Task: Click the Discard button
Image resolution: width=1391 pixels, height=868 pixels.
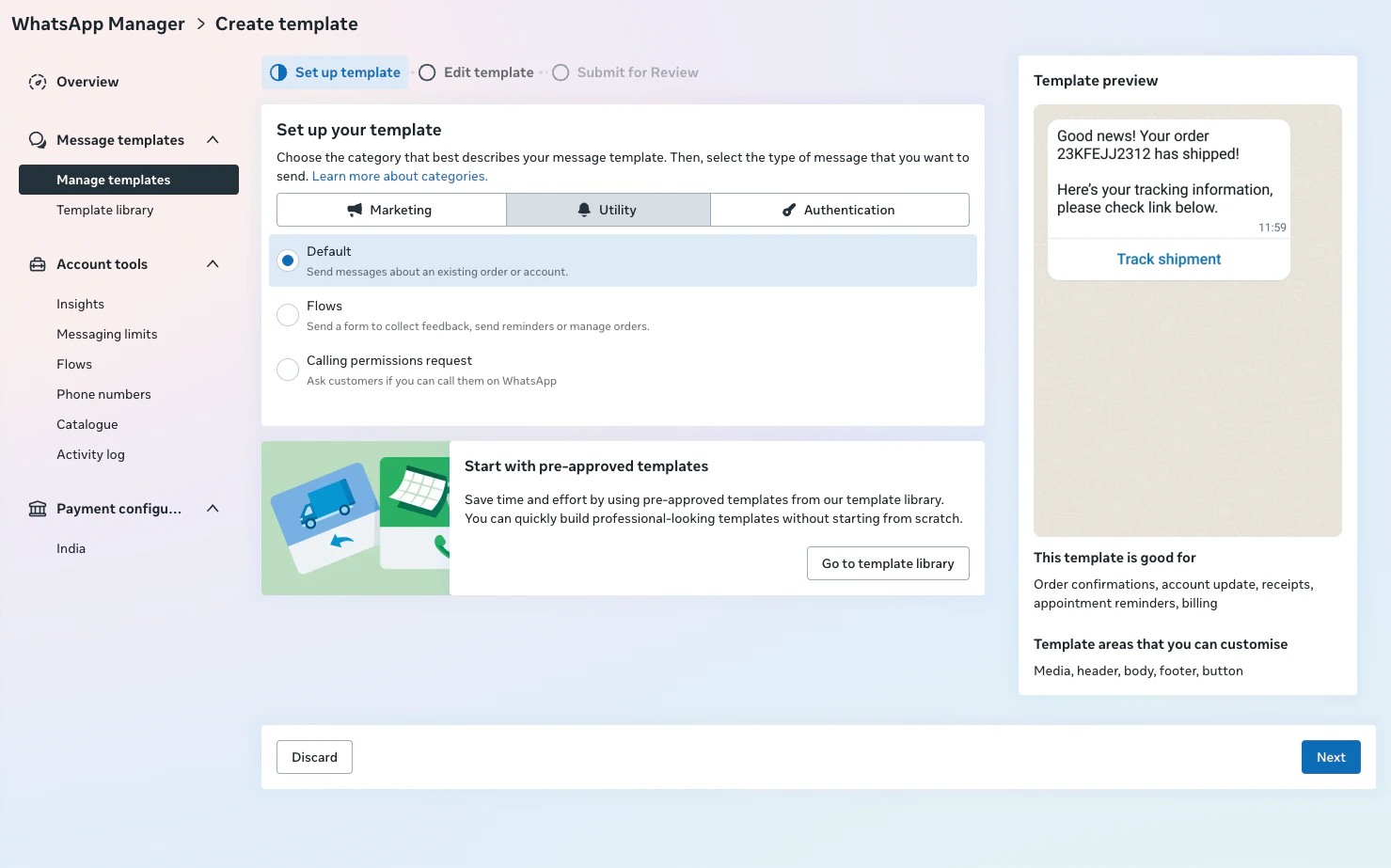Action: pos(314,757)
